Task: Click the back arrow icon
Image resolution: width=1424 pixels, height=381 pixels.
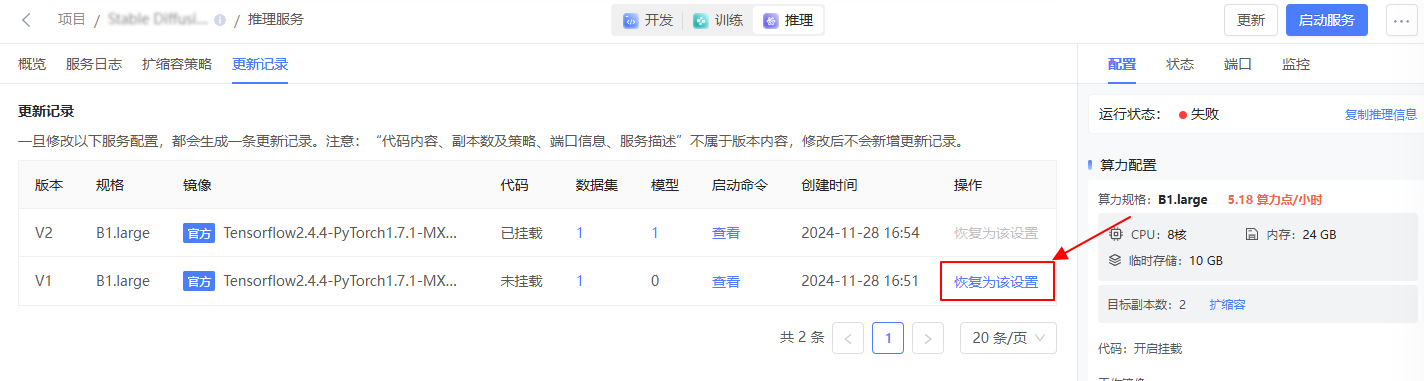Action: click(x=27, y=19)
